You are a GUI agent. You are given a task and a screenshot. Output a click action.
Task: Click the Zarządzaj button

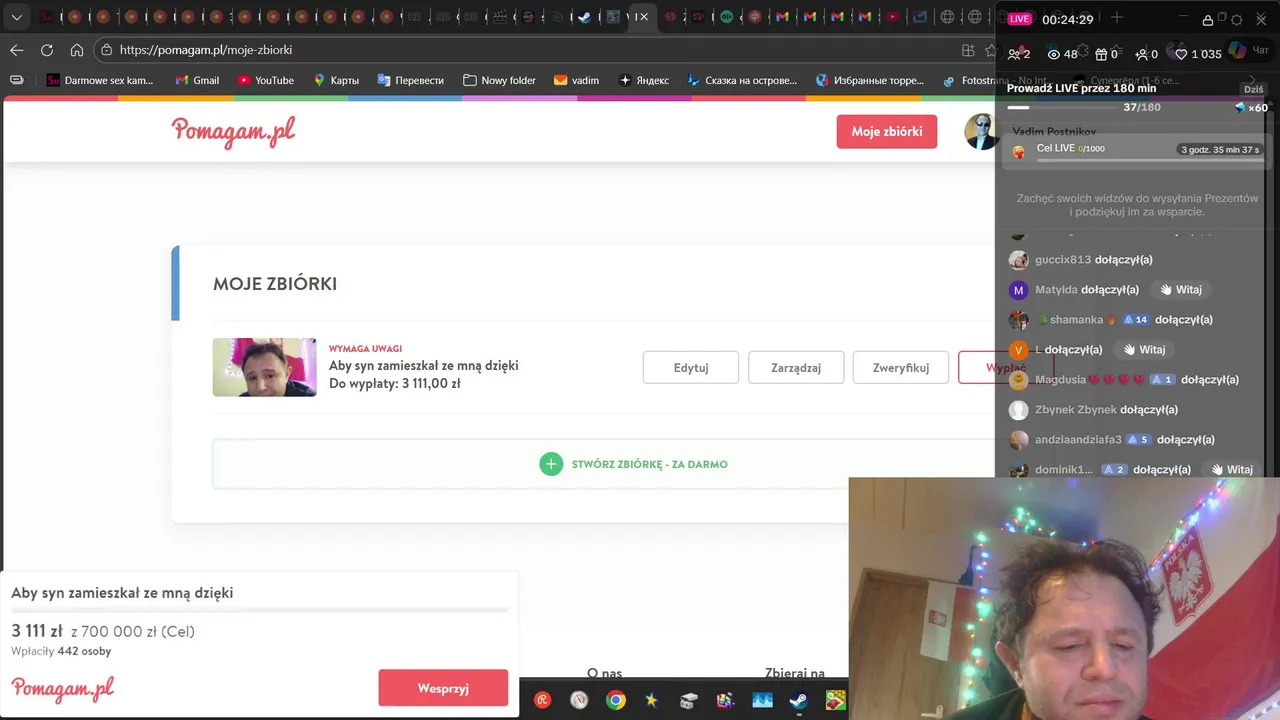coord(796,367)
